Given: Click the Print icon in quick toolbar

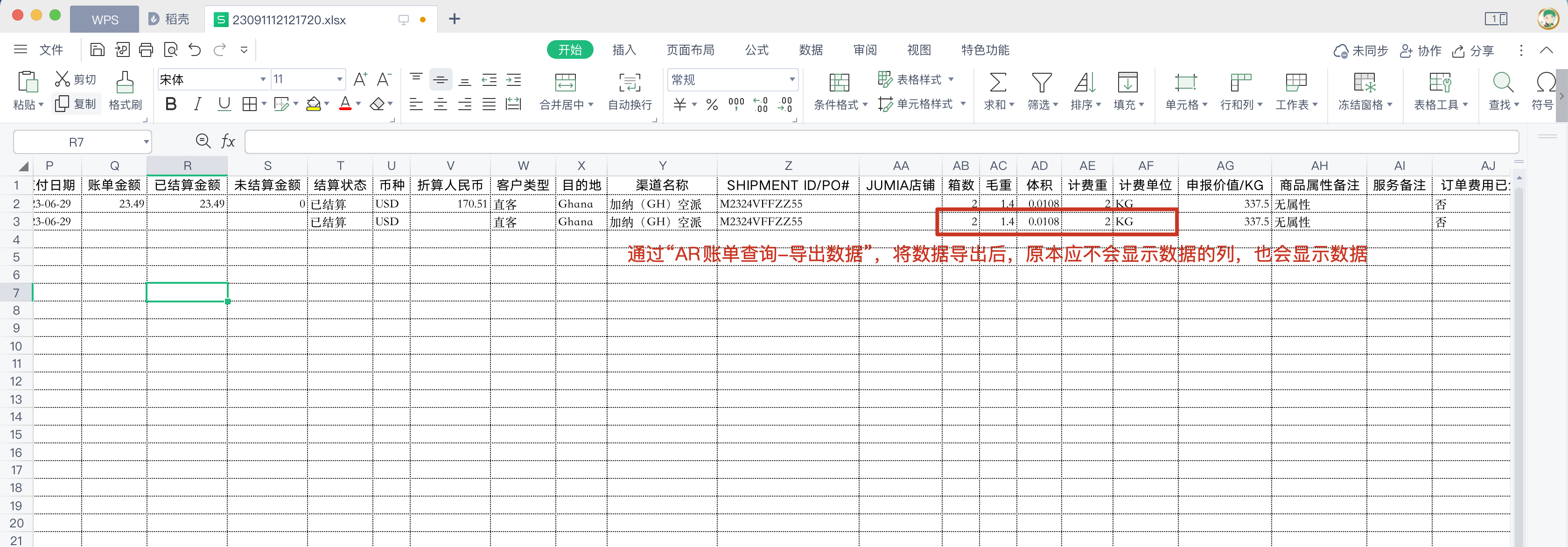Looking at the screenshot, I should pyautogui.click(x=146, y=50).
